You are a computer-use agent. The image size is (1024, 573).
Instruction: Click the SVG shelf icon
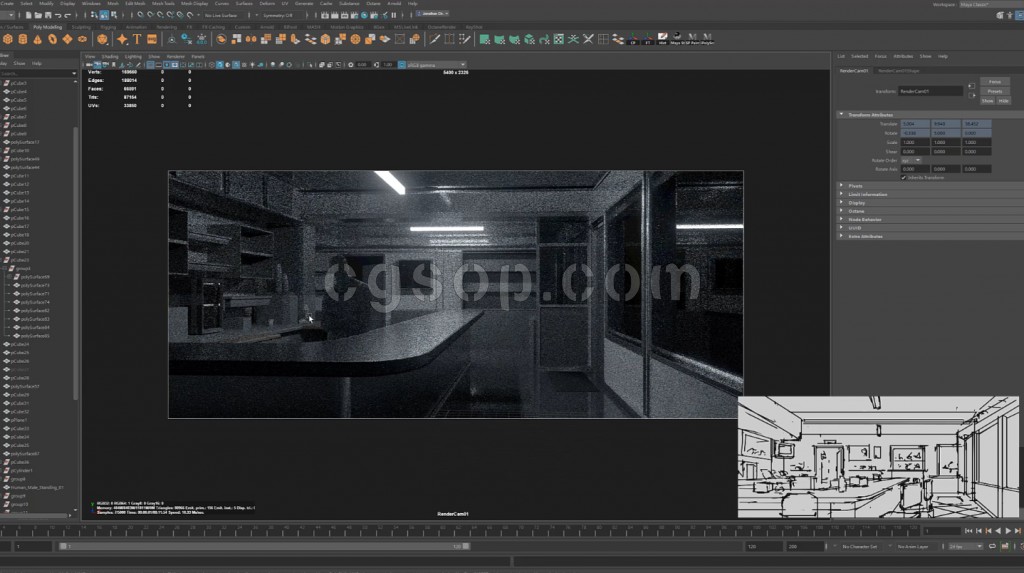tap(152, 40)
